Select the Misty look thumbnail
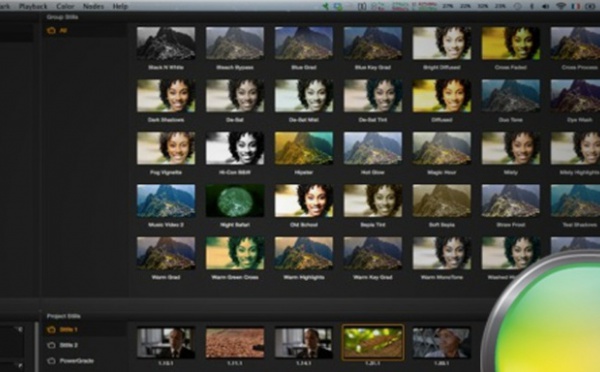 [510, 148]
